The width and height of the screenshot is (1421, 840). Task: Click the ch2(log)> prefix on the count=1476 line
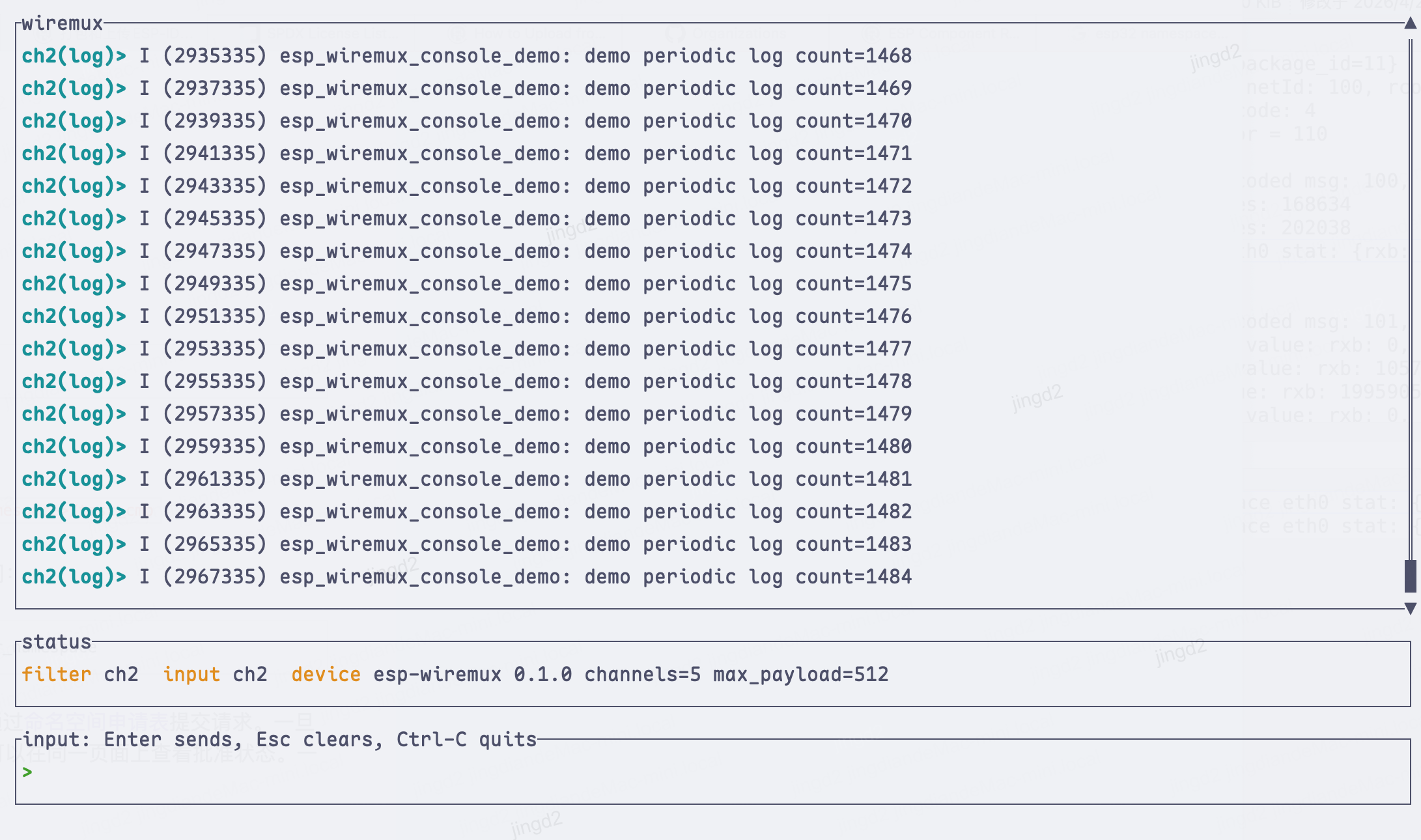coord(74,316)
